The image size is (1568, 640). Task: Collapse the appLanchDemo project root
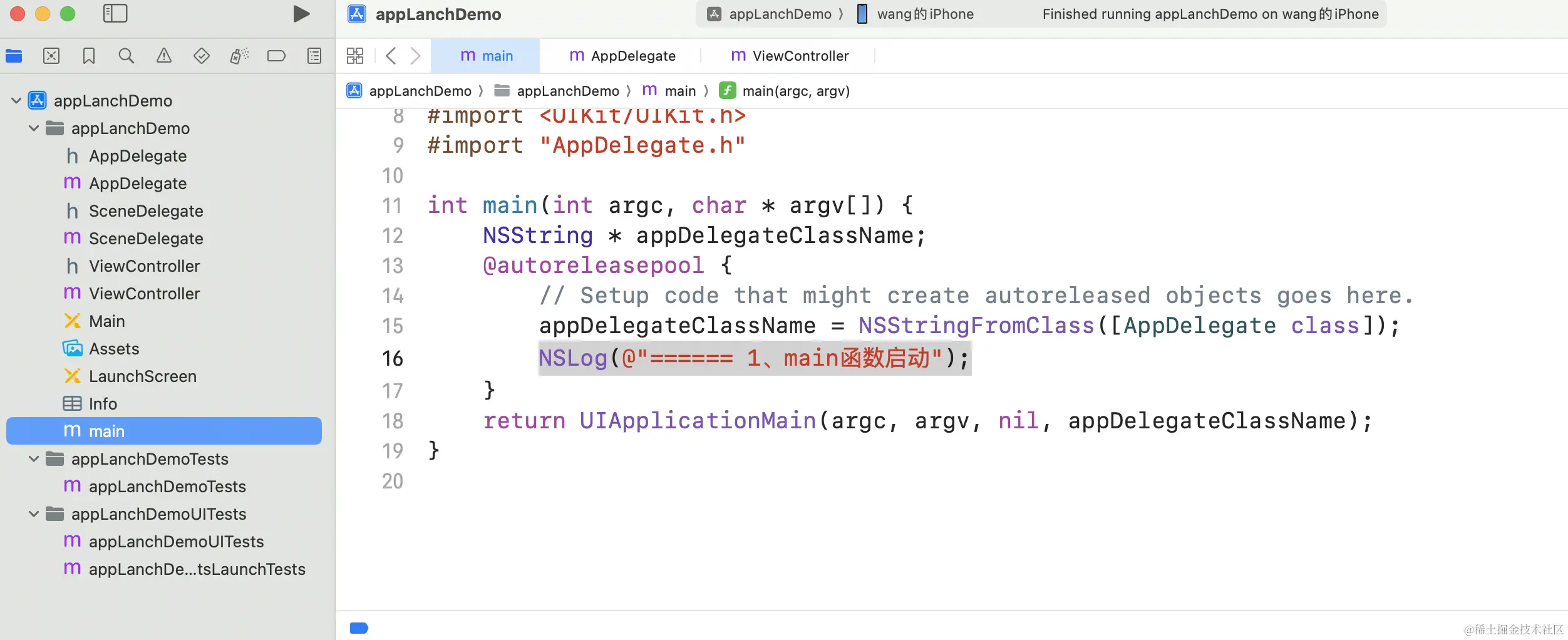click(16, 100)
